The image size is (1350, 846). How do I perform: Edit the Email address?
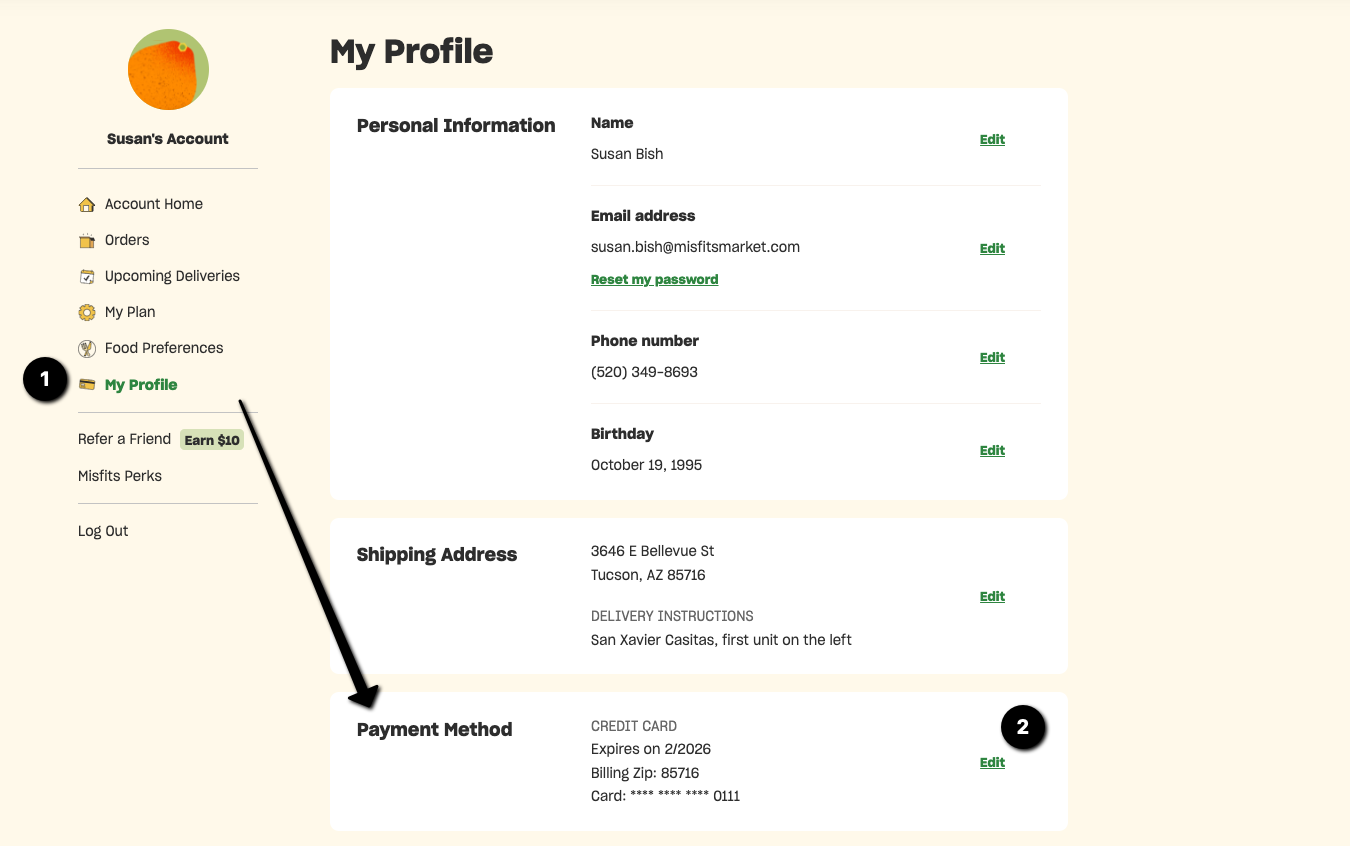992,249
